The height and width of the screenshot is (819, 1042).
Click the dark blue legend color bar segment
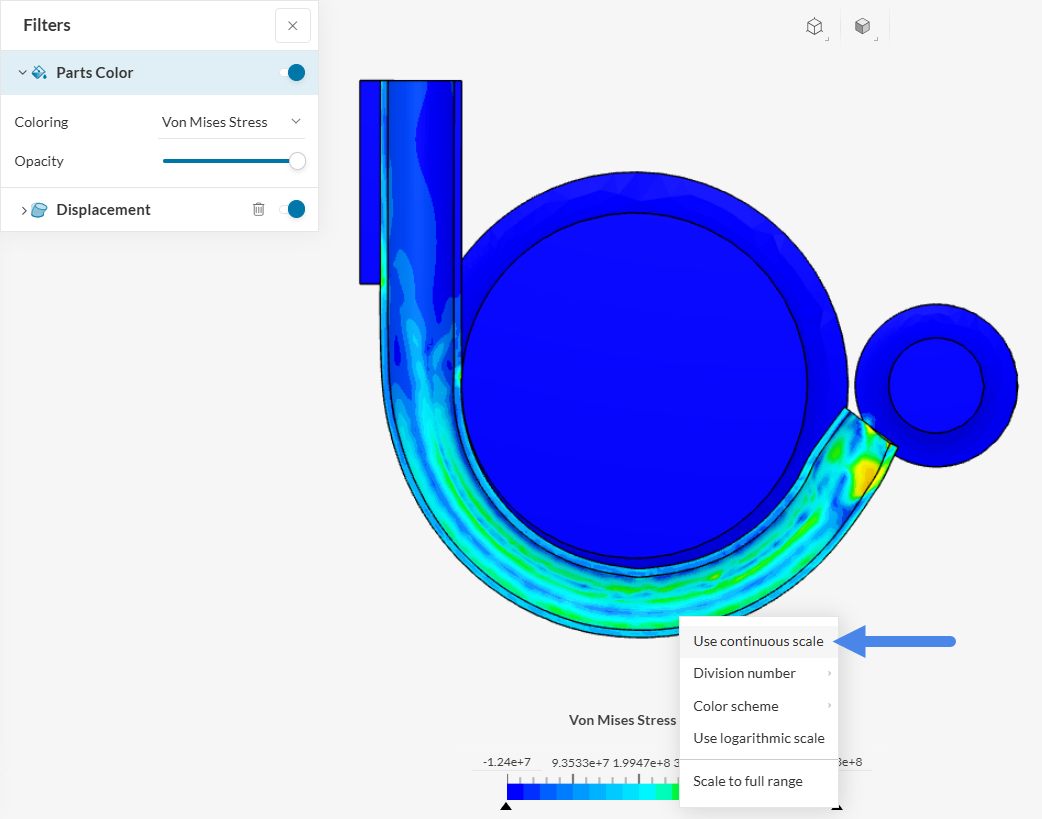click(515, 791)
